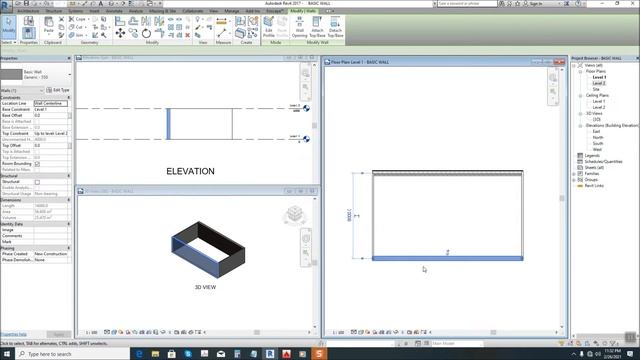Viewport: 640px width, 360px height.
Task: Click the ELEVATION text label
Action: [190, 171]
